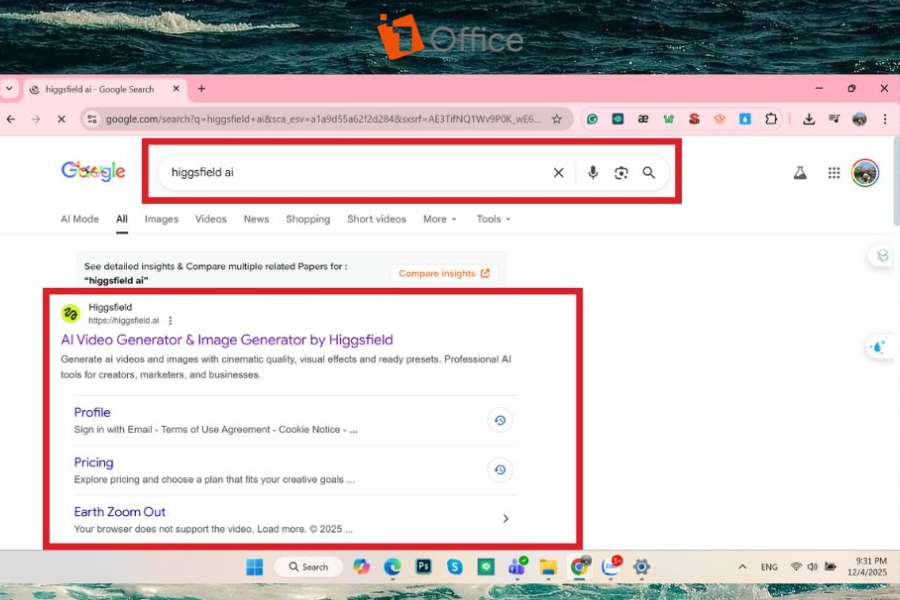Open the Grammarly extension icon

(x=592, y=119)
